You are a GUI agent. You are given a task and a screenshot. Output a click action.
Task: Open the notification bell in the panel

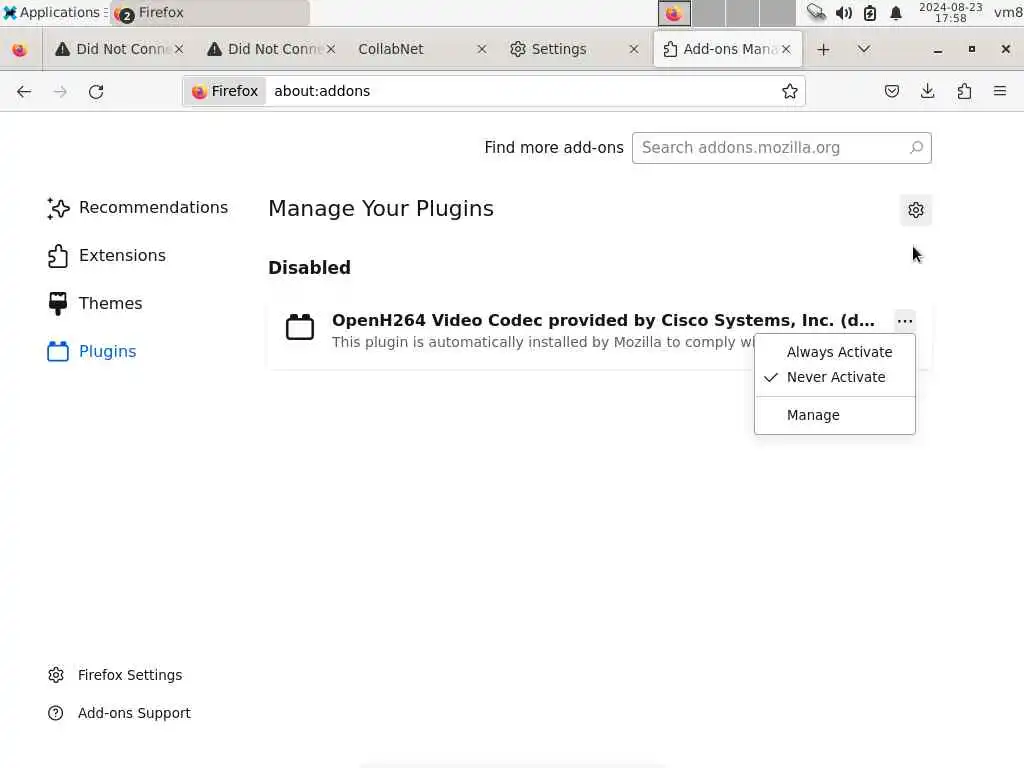coord(896,13)
